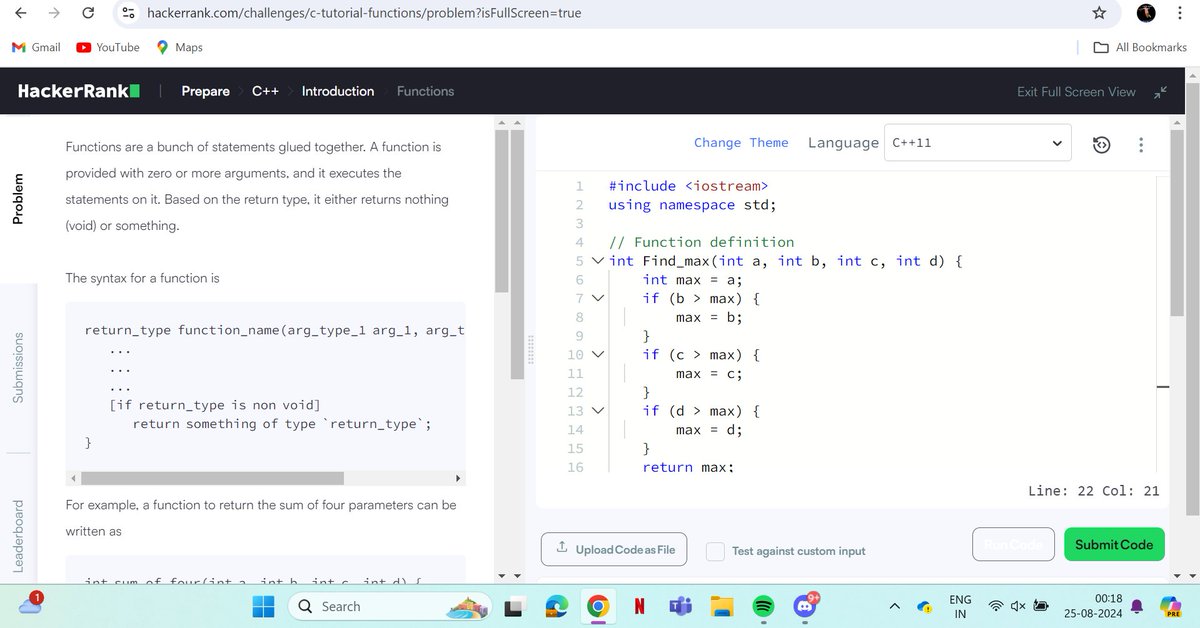Switch to the Leaderboard tab
Viewport: 1200px width, 628px height.
pyautogui.click(x=17, y=536)
